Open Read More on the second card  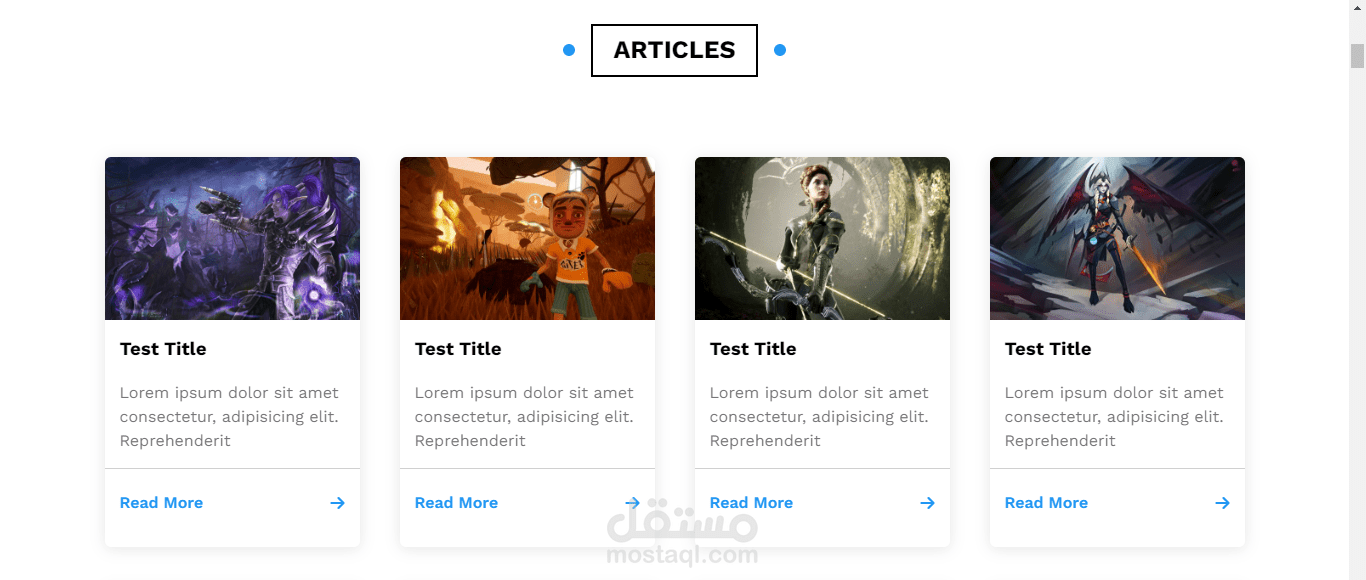[456, 503]
